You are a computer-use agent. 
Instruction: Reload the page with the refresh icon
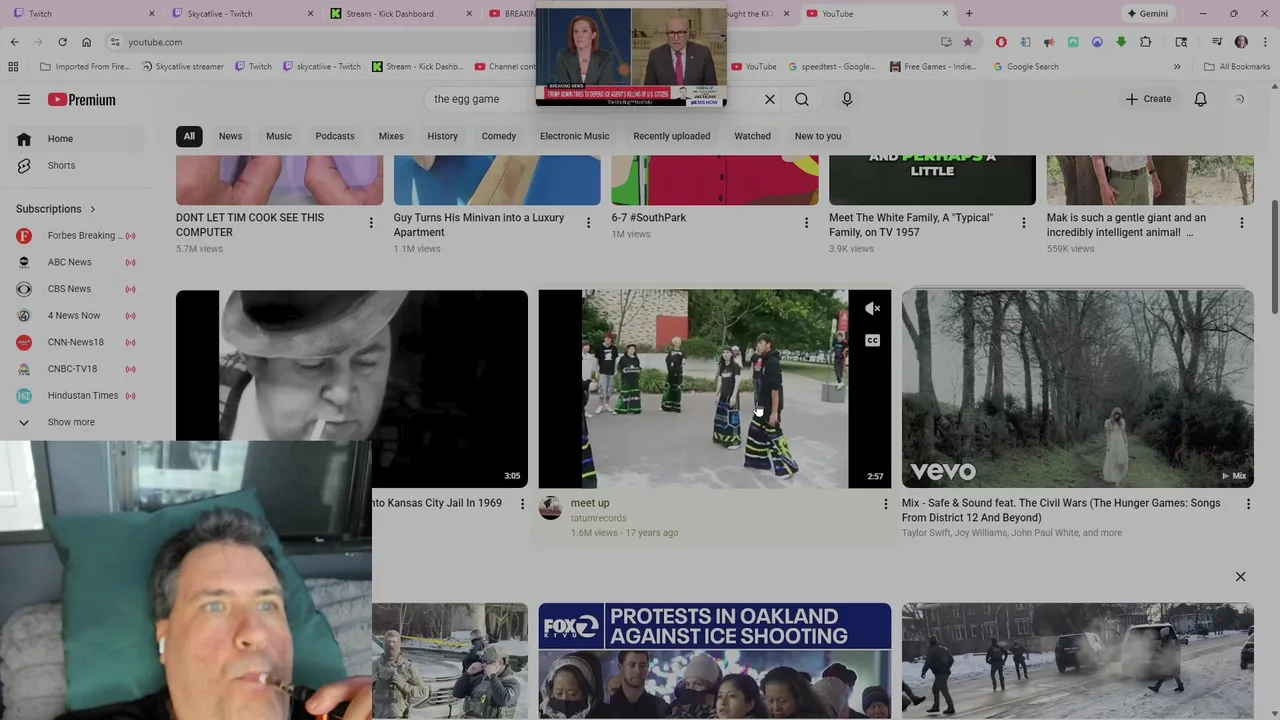[62, 42]
